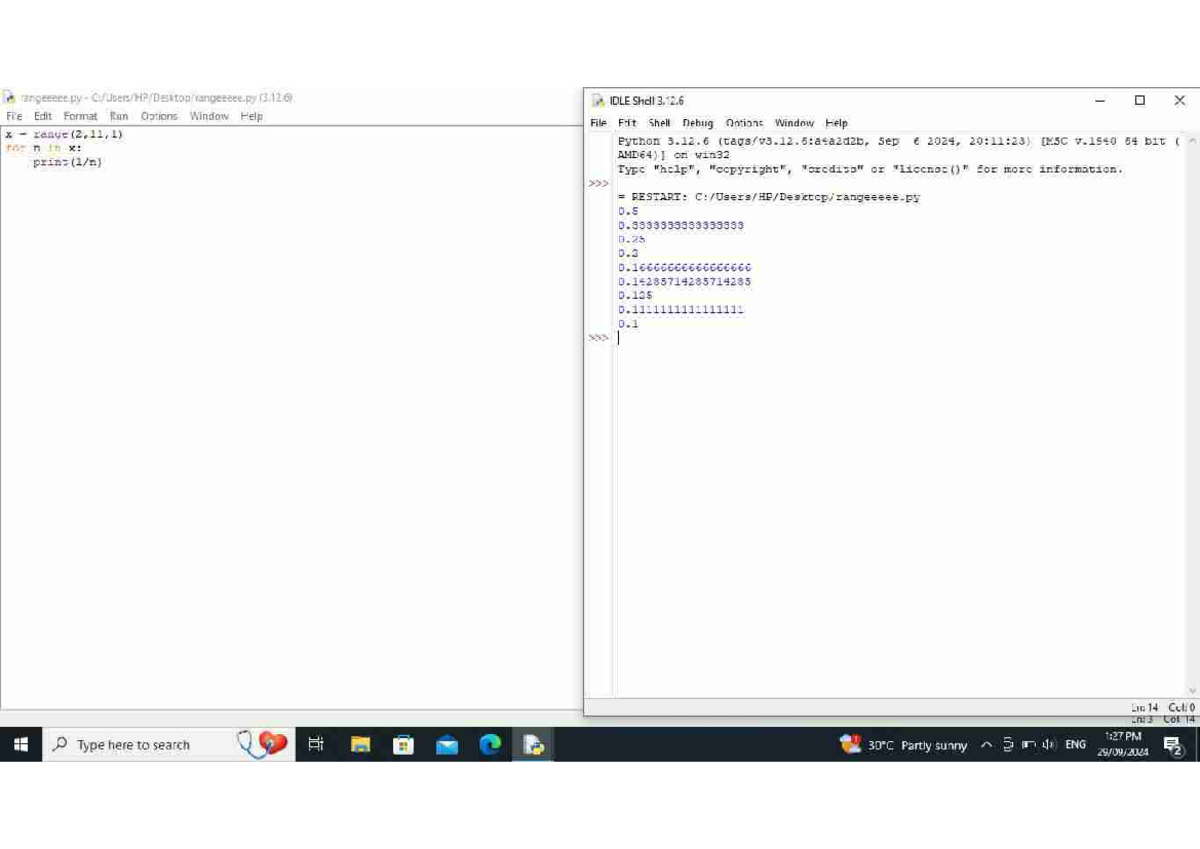Click the Python icon in the IDLE Shell title bar
Viewport: 1200px width, 849px height.
click(x=597, y=100)
